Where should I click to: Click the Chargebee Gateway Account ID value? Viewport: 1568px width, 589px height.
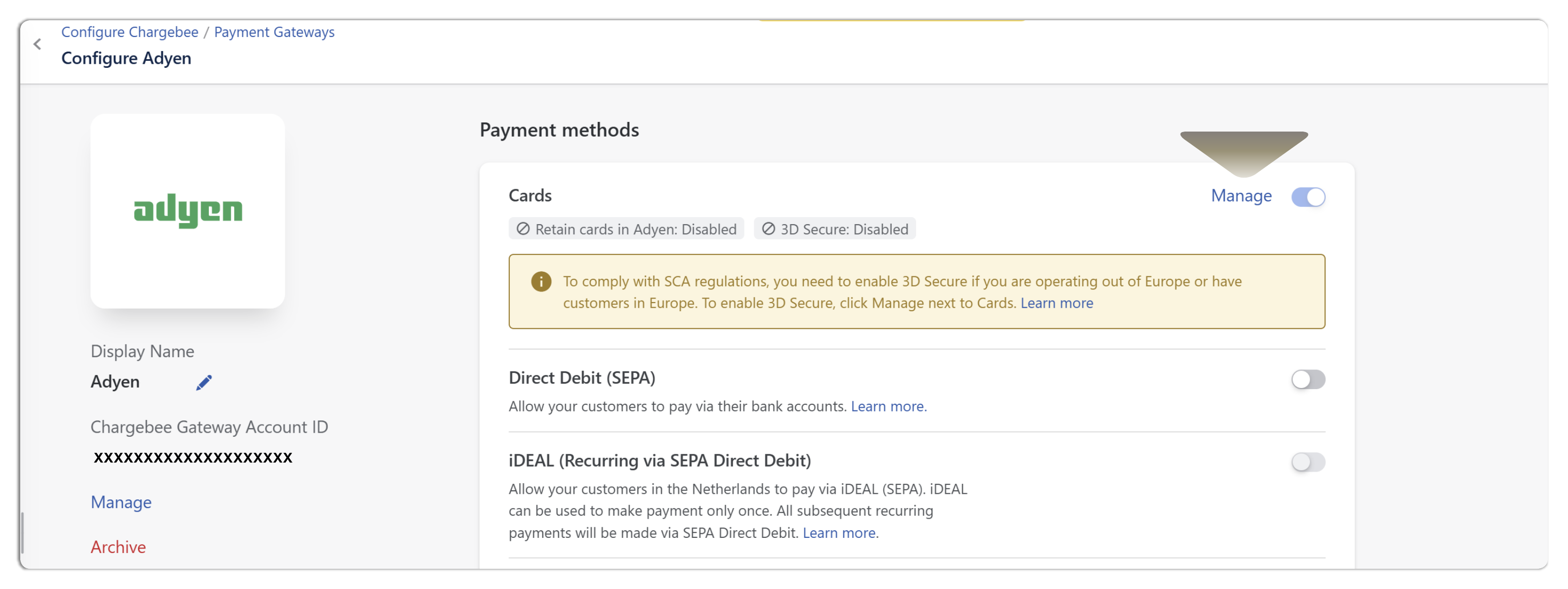point(193,457)
